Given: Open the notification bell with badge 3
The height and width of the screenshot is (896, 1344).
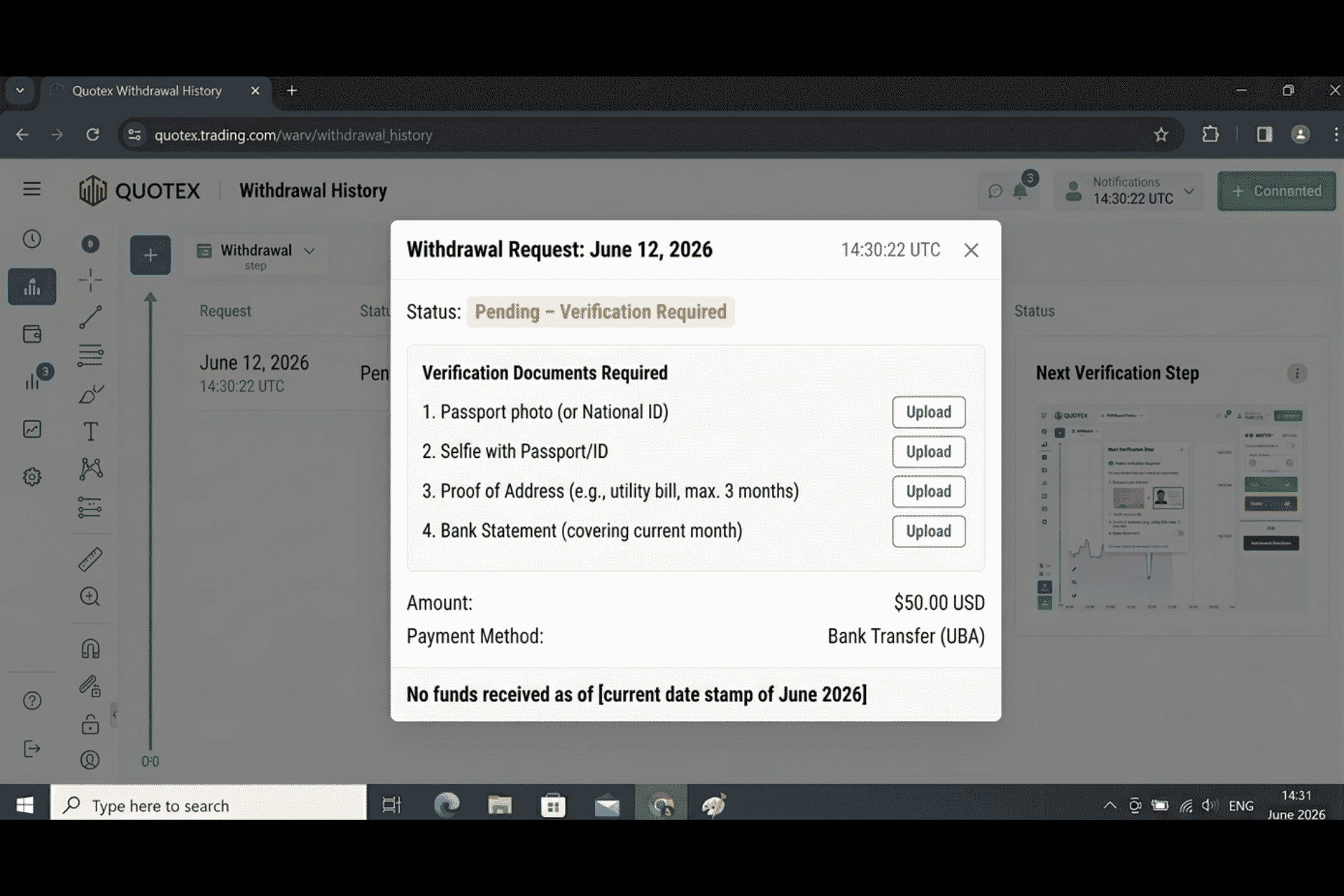Looking at the screenshot, I should point(1022,189).
